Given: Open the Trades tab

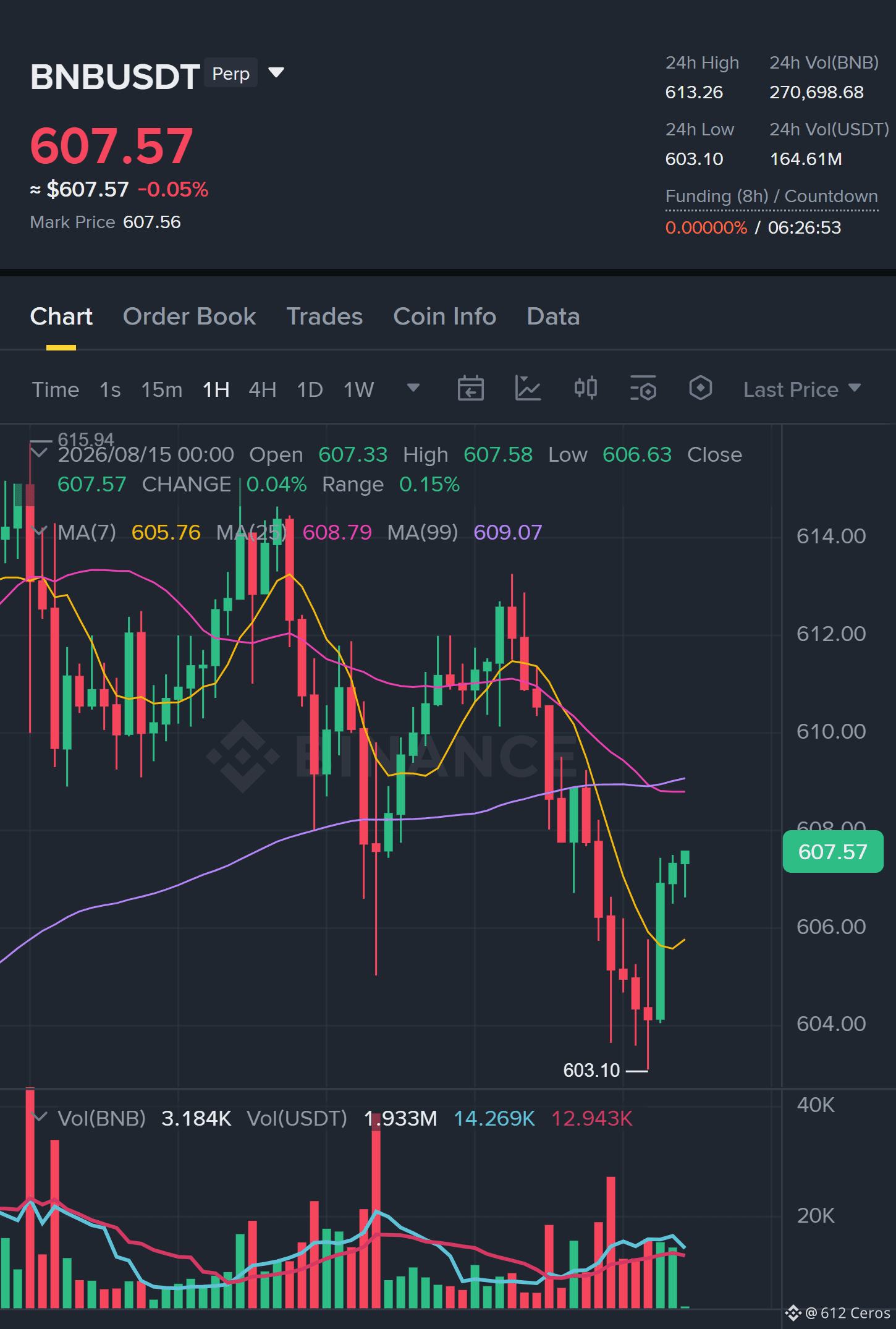Looking at the screenshot, I should tap(324, 316).
